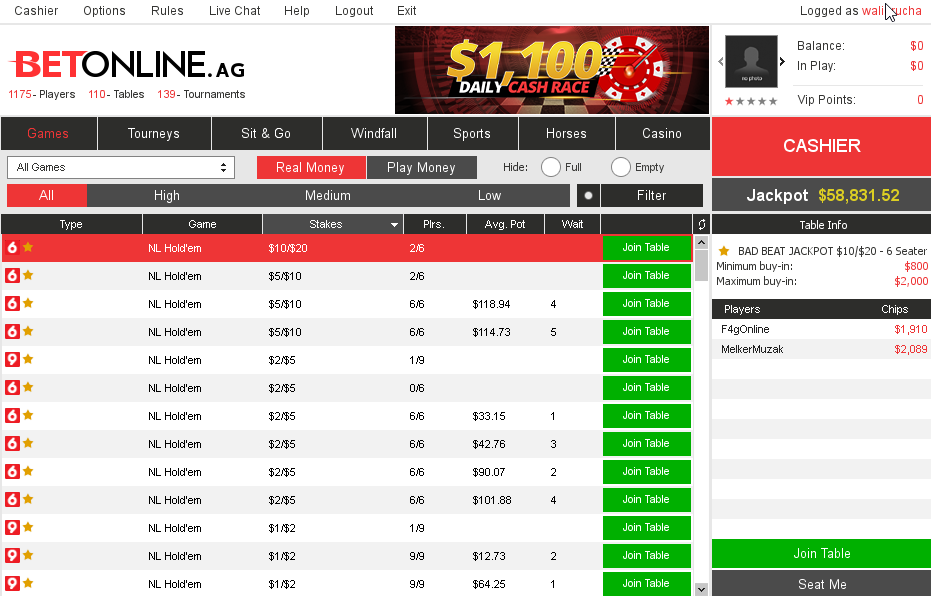Click the Seat Me button

tap(821, 584)
